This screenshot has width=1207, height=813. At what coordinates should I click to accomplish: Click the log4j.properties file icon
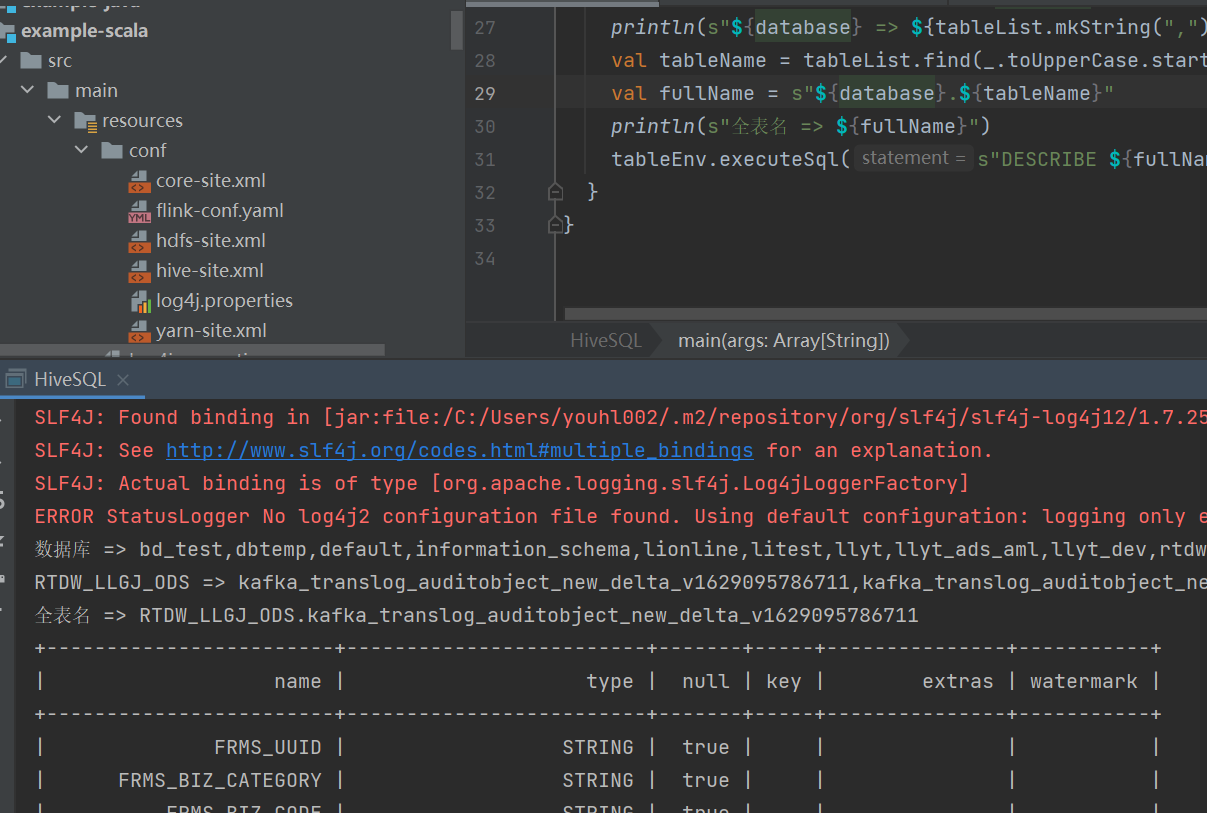coord(139,301)
